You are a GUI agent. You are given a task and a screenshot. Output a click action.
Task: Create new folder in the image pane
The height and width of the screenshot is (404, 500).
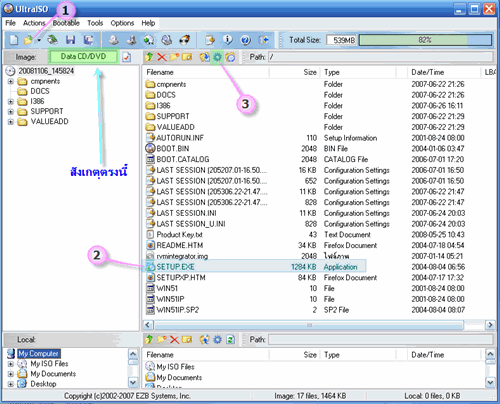click(x=175, y=57)
